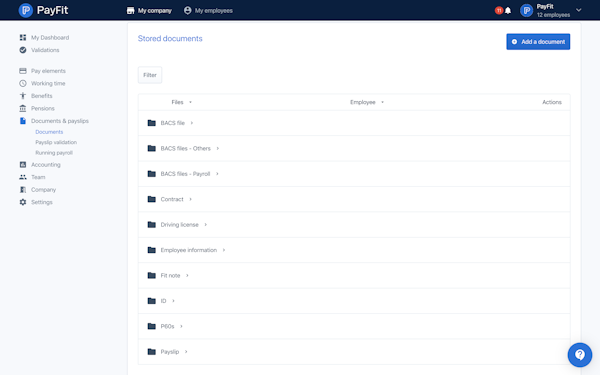Expand the Payslip folder chevron

(186, 352)
